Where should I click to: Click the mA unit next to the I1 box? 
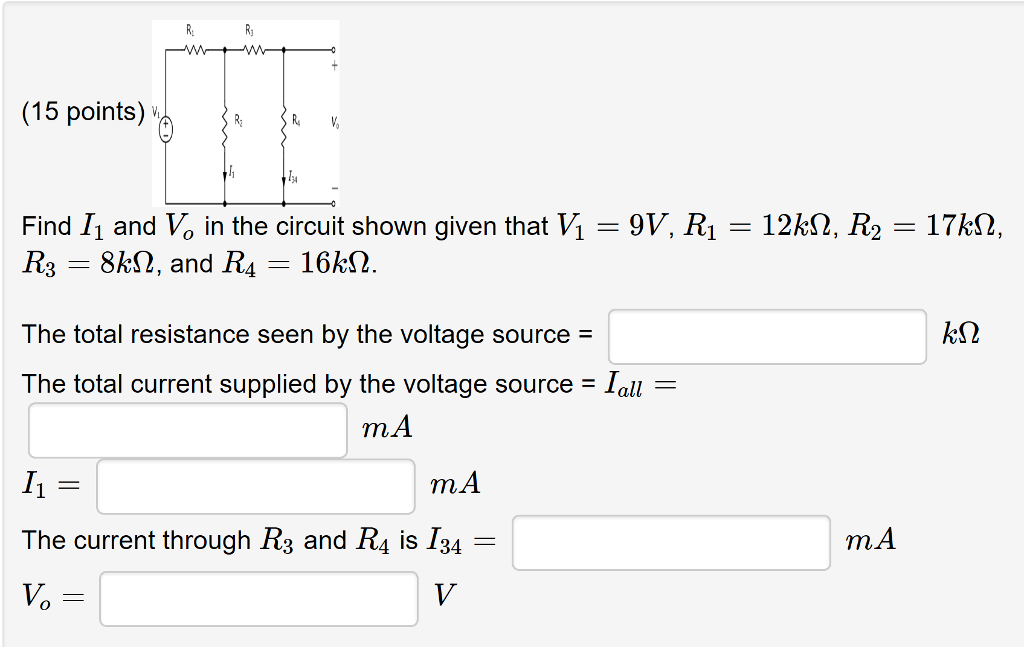point(453,485)
